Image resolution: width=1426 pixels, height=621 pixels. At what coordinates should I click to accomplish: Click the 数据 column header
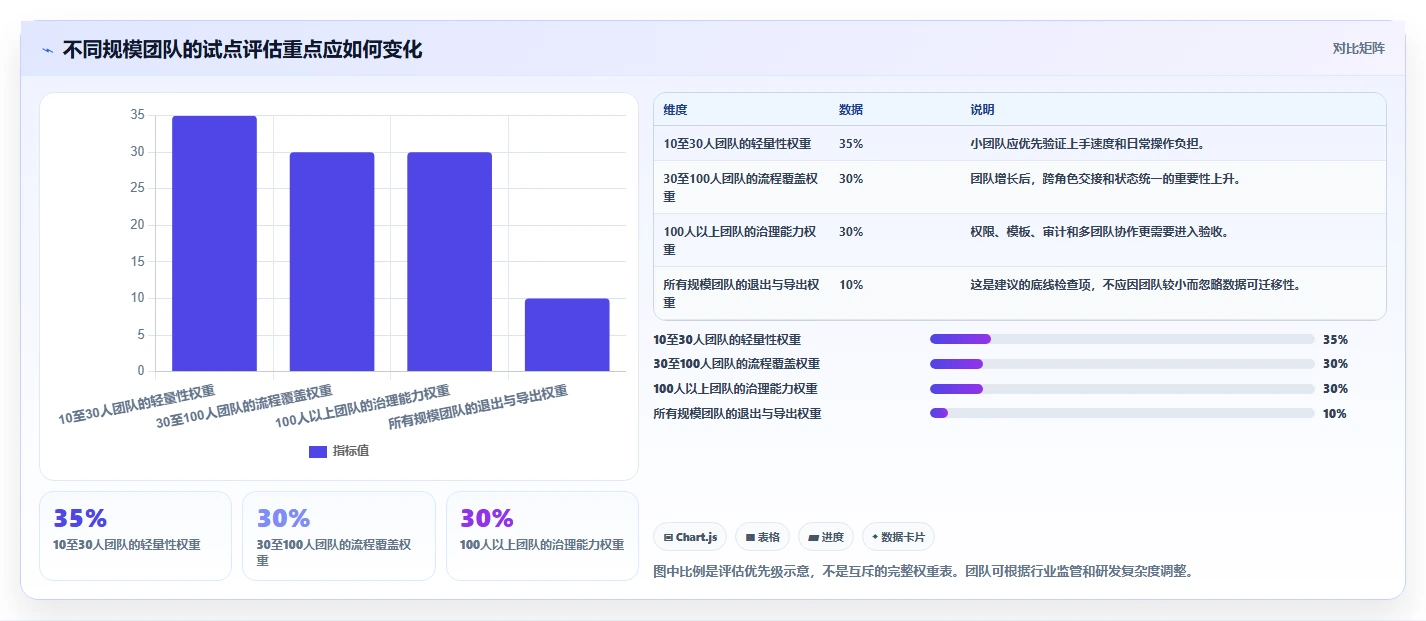tap(851, 110)
